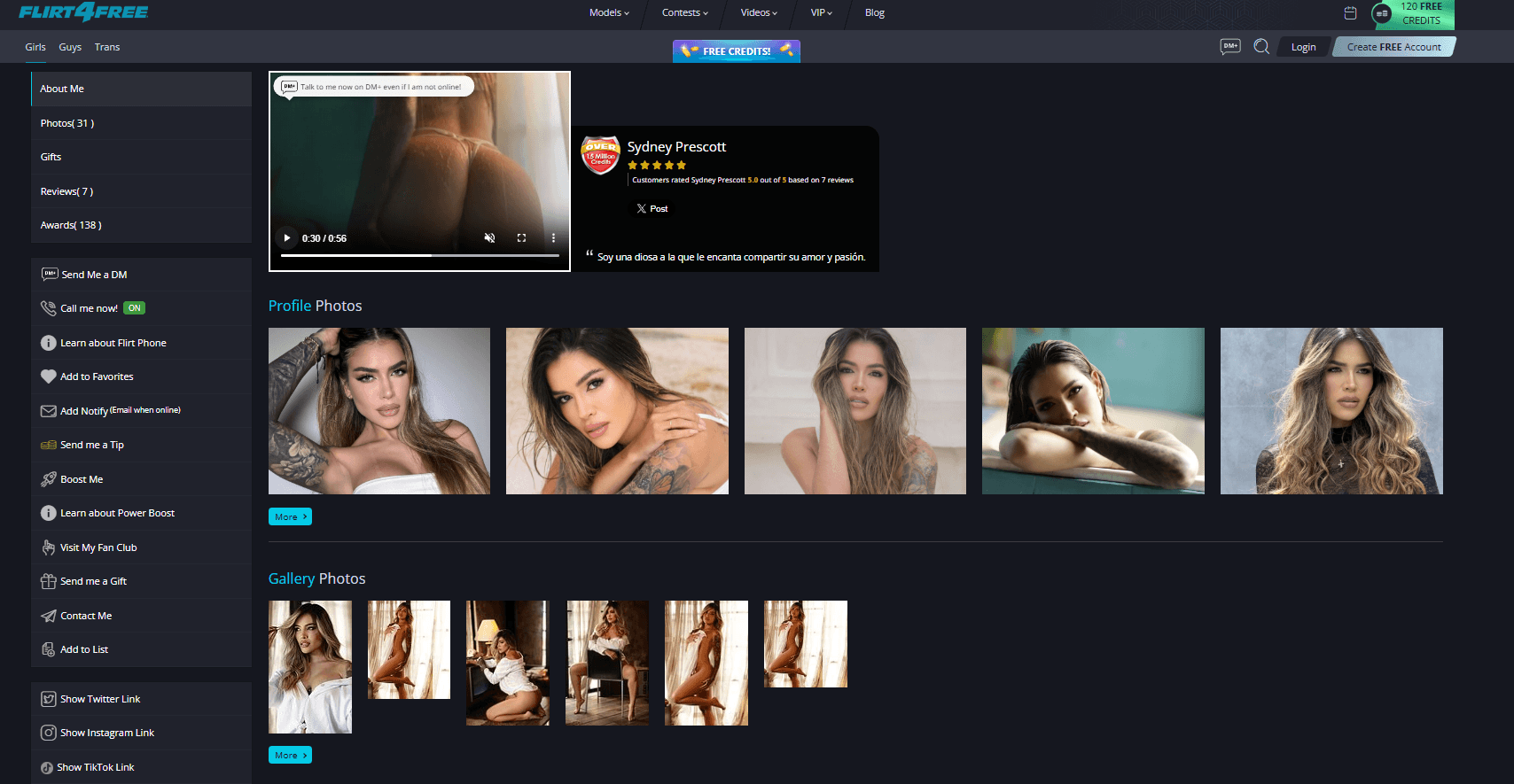Image resolution: width=1514 pixels, height=784 pixels.
Task: Enter video fullscreen mode
Action: [x=521, y=237]
